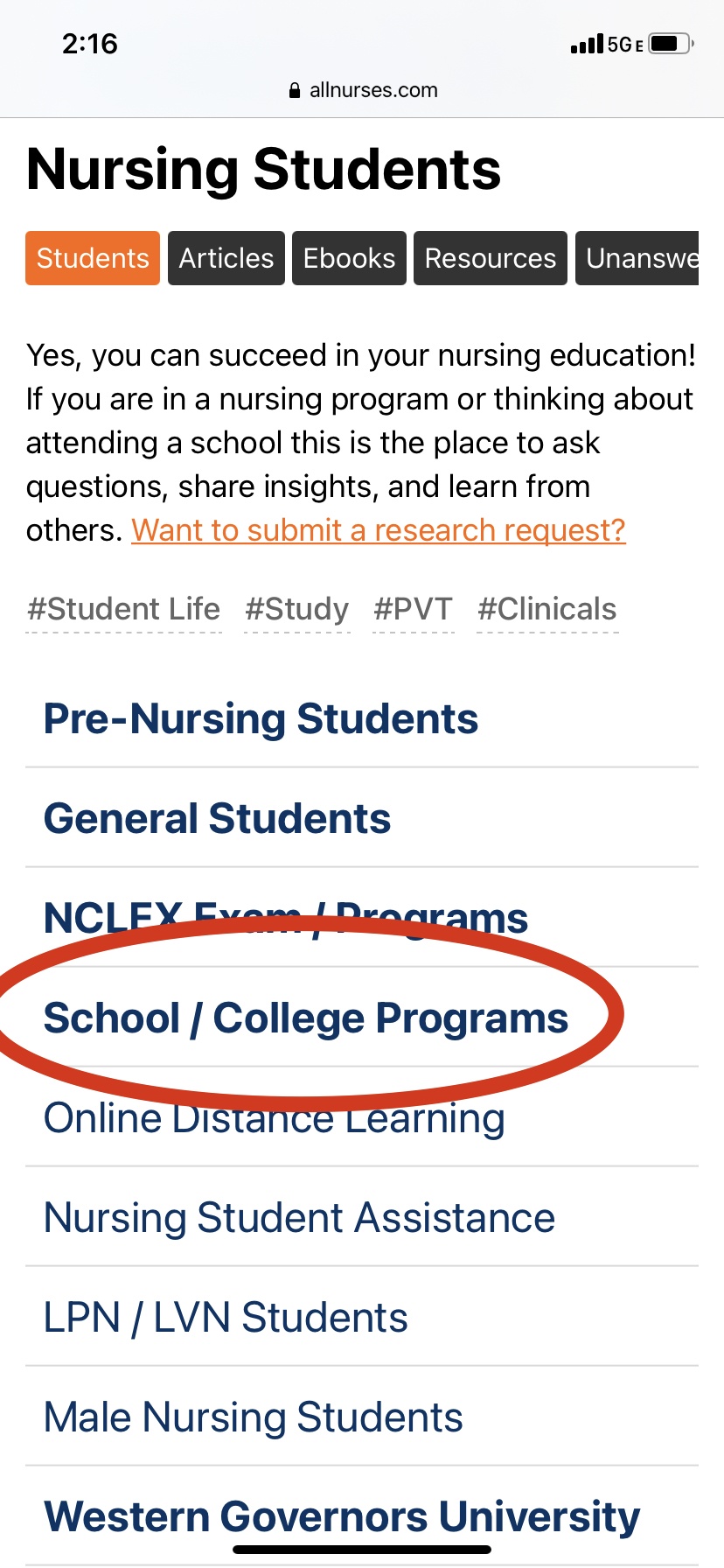
Task: Open the research request submission link
Action: 379,530
